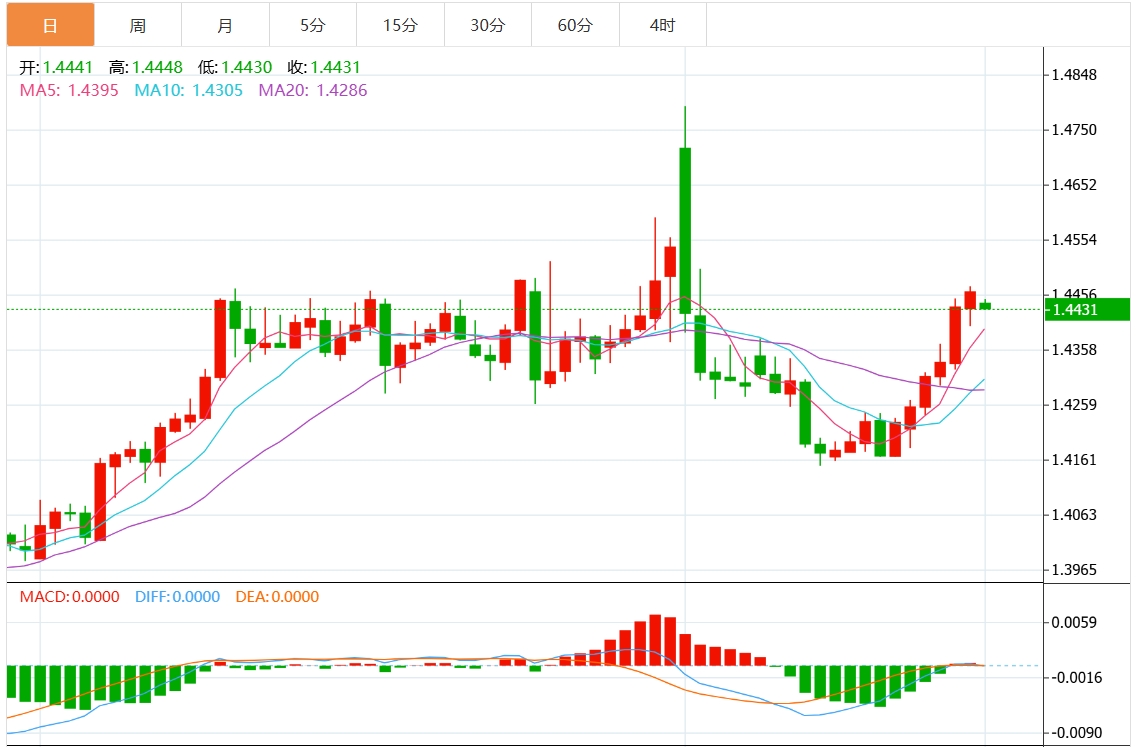Click the 1.4848 price axis label
Viewport: 1139px width, 747px height.
click(x=1074, y=75)
